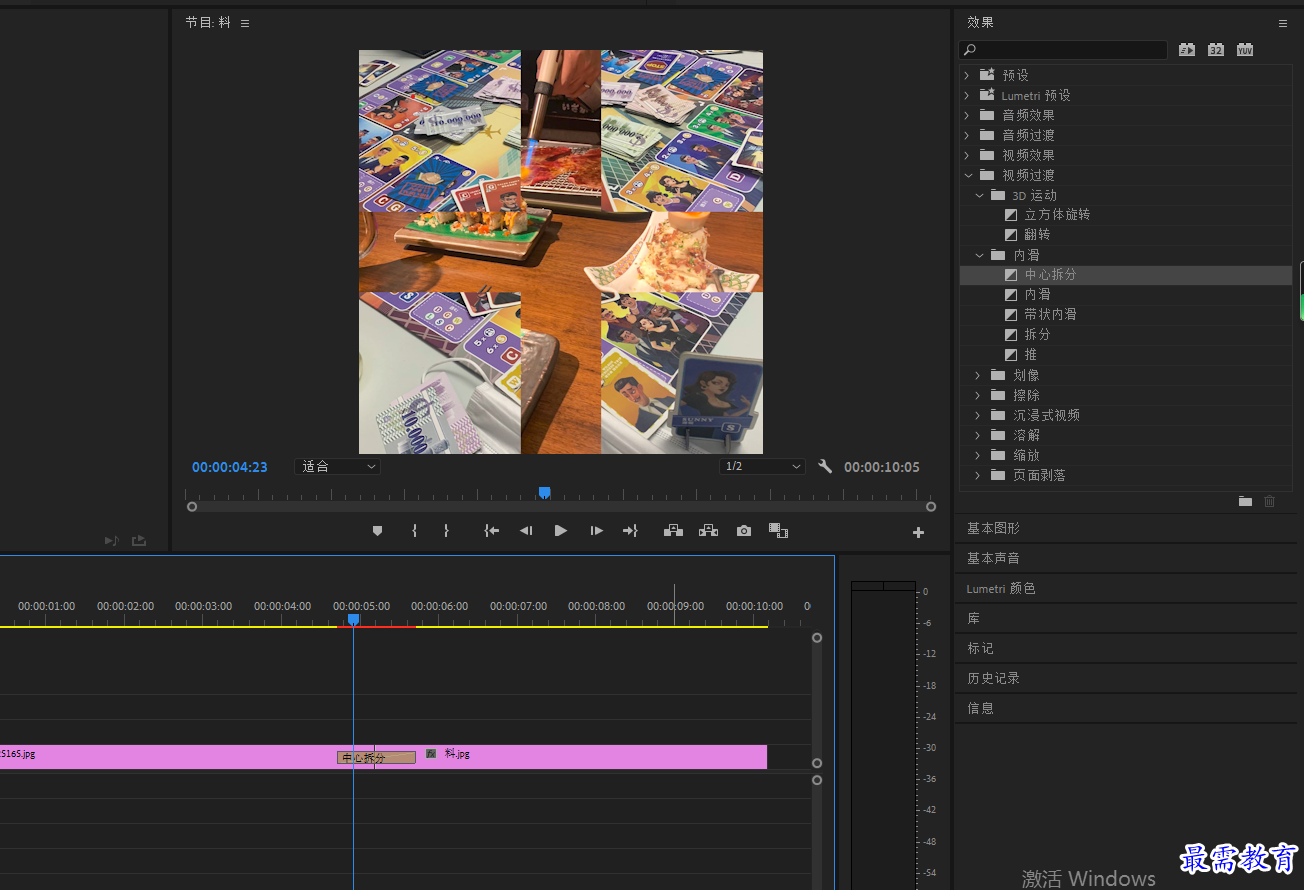Collapse the 视频过渡 folder
The width and height of the screenshot is (1304, 890).
tap(967, 175)
